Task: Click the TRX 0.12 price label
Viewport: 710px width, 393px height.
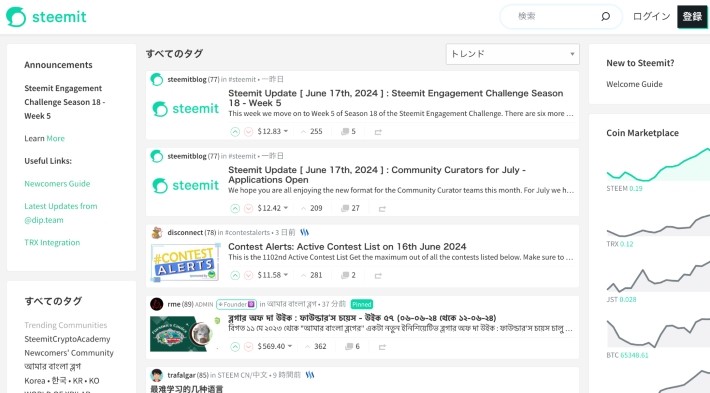Action: point(620,244)
